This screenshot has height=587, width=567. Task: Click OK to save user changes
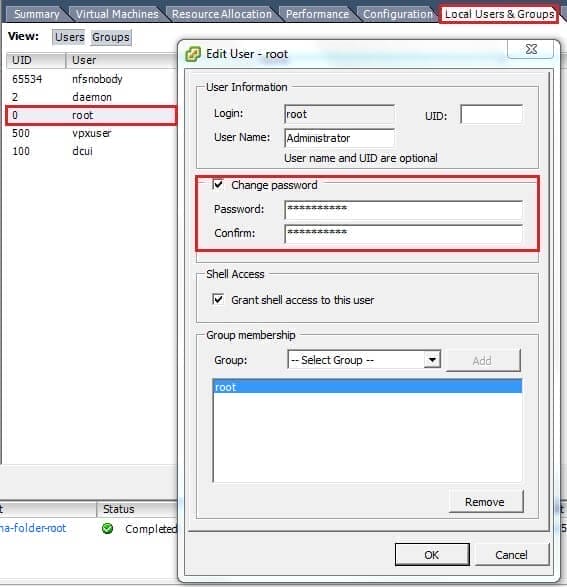[x=432, y=554]
